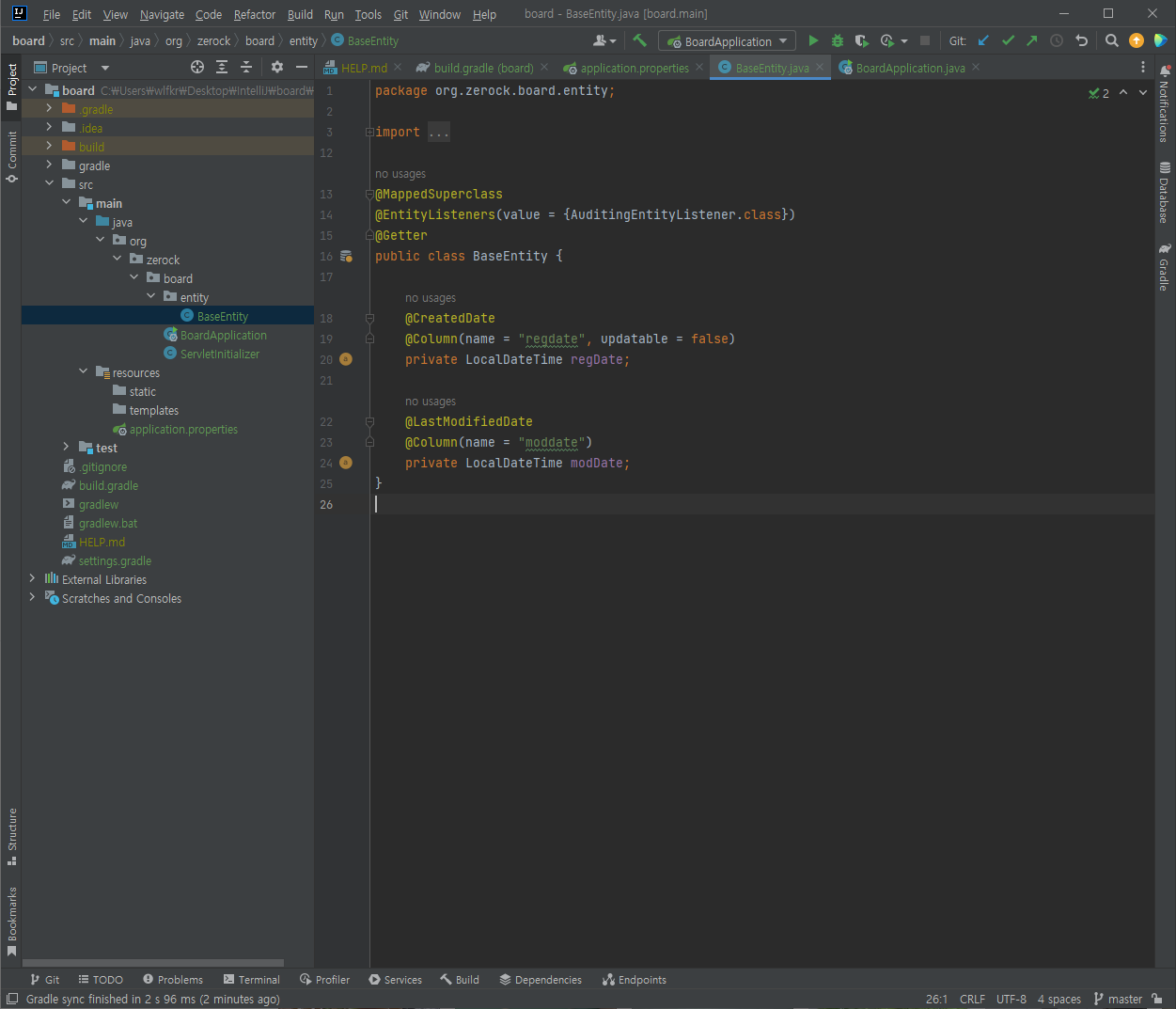Run with Coverage icon in toolbar
The width and height of the screenshot is (1176, 1009).
coord(861,40)
